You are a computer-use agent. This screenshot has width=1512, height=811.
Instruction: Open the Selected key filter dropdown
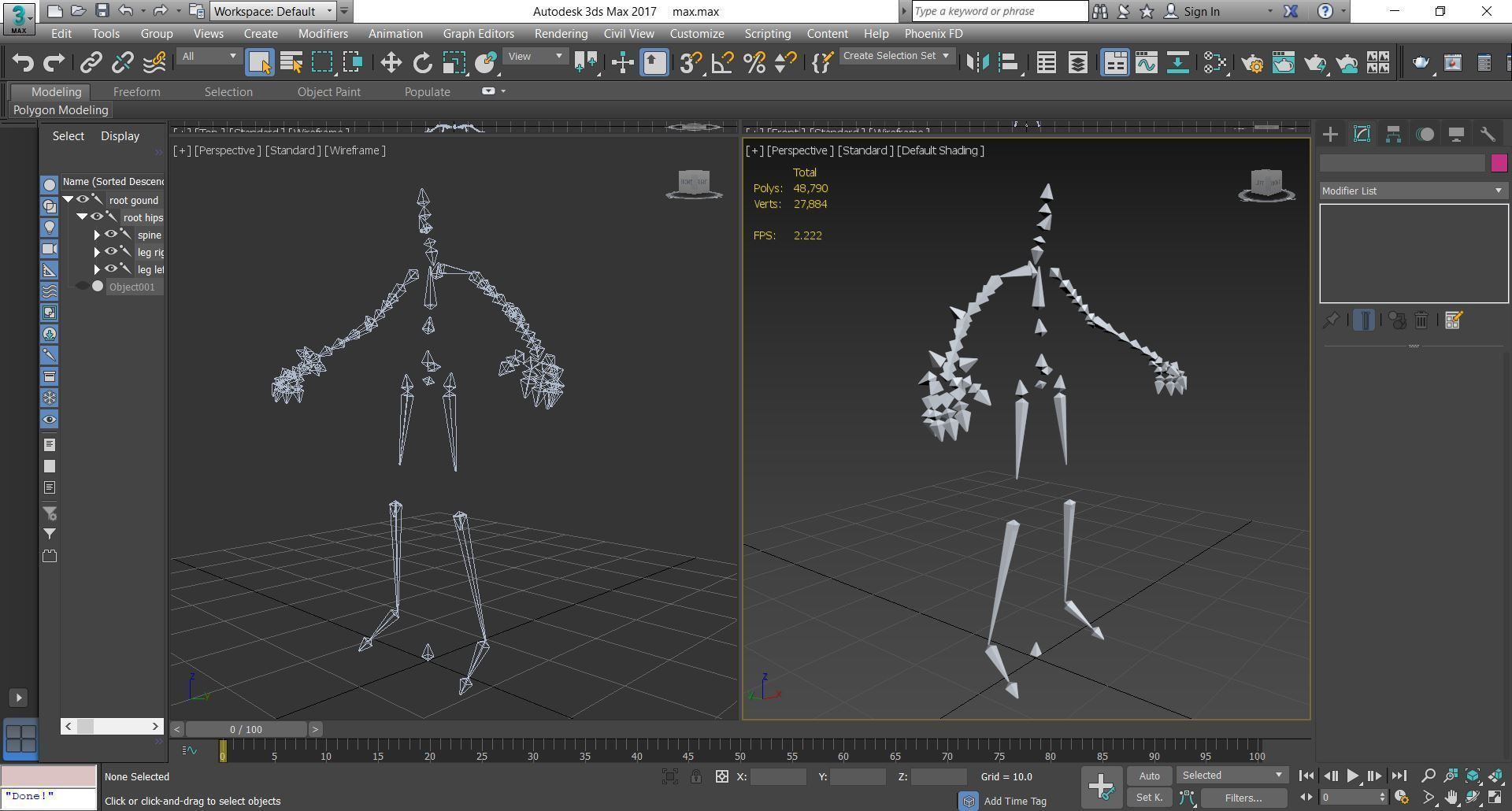(x=1232, y=776)
